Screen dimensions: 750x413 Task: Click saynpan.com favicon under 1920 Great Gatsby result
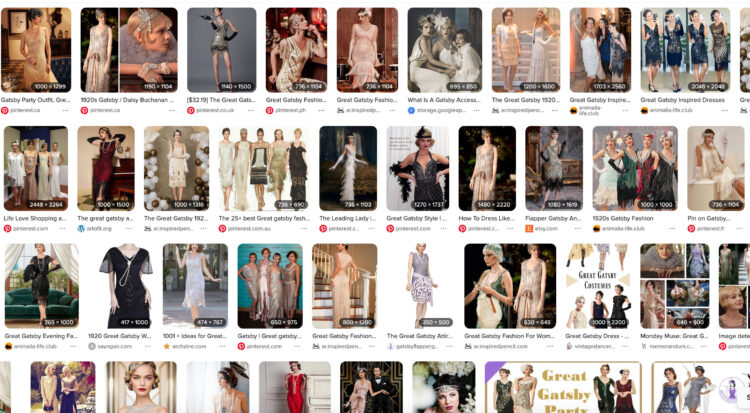[x=92, y=346]
